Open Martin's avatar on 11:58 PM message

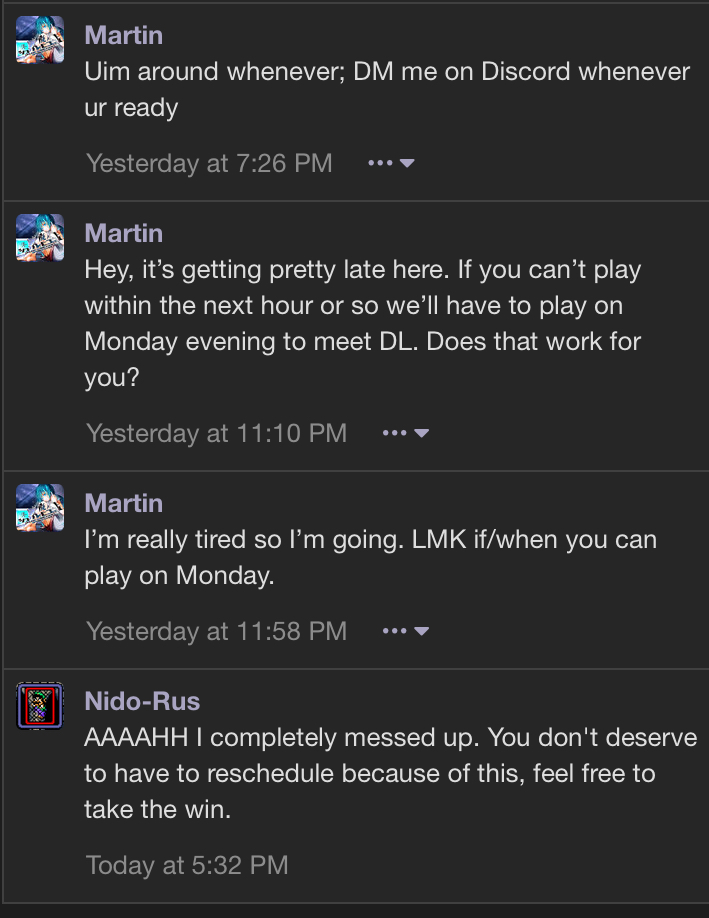pos(40,508)
